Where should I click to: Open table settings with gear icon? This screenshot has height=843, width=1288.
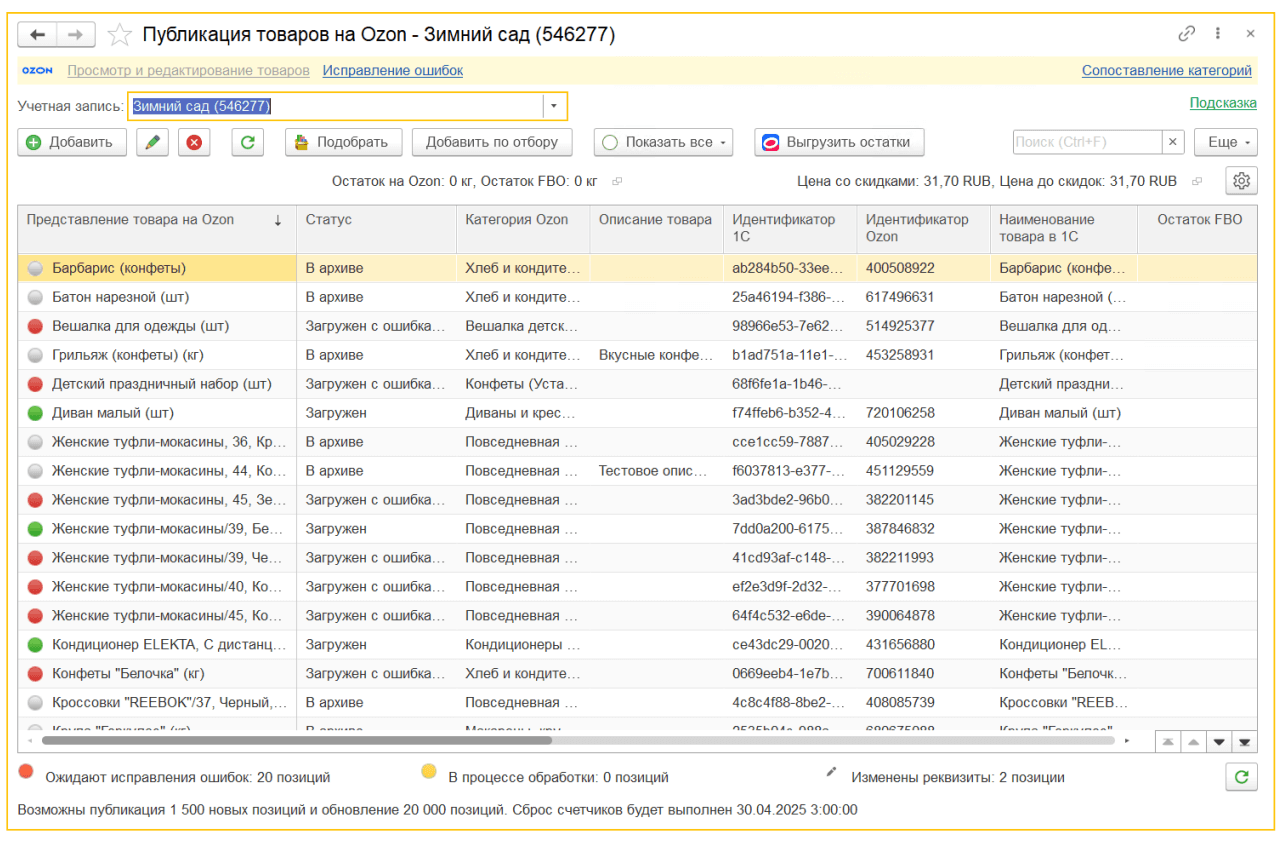click(x=1241, y=181)
